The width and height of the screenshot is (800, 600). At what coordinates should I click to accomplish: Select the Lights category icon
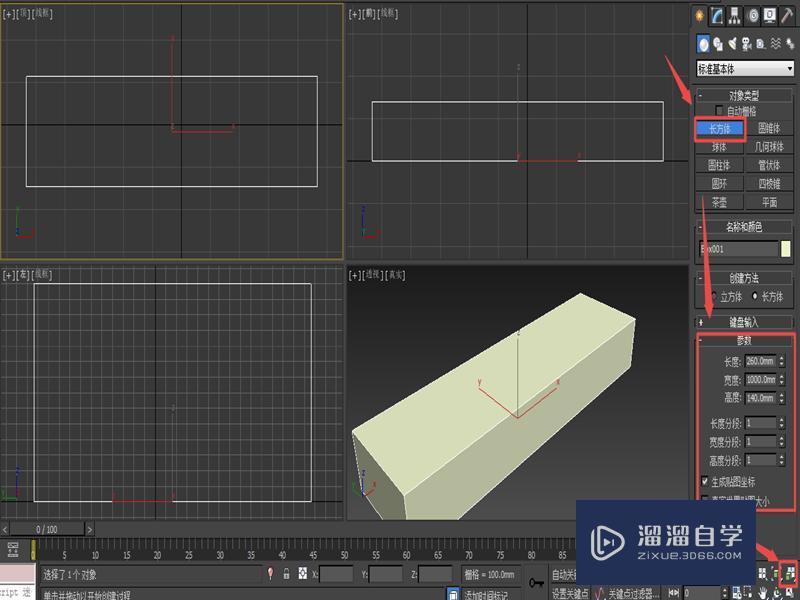point(732,43)
